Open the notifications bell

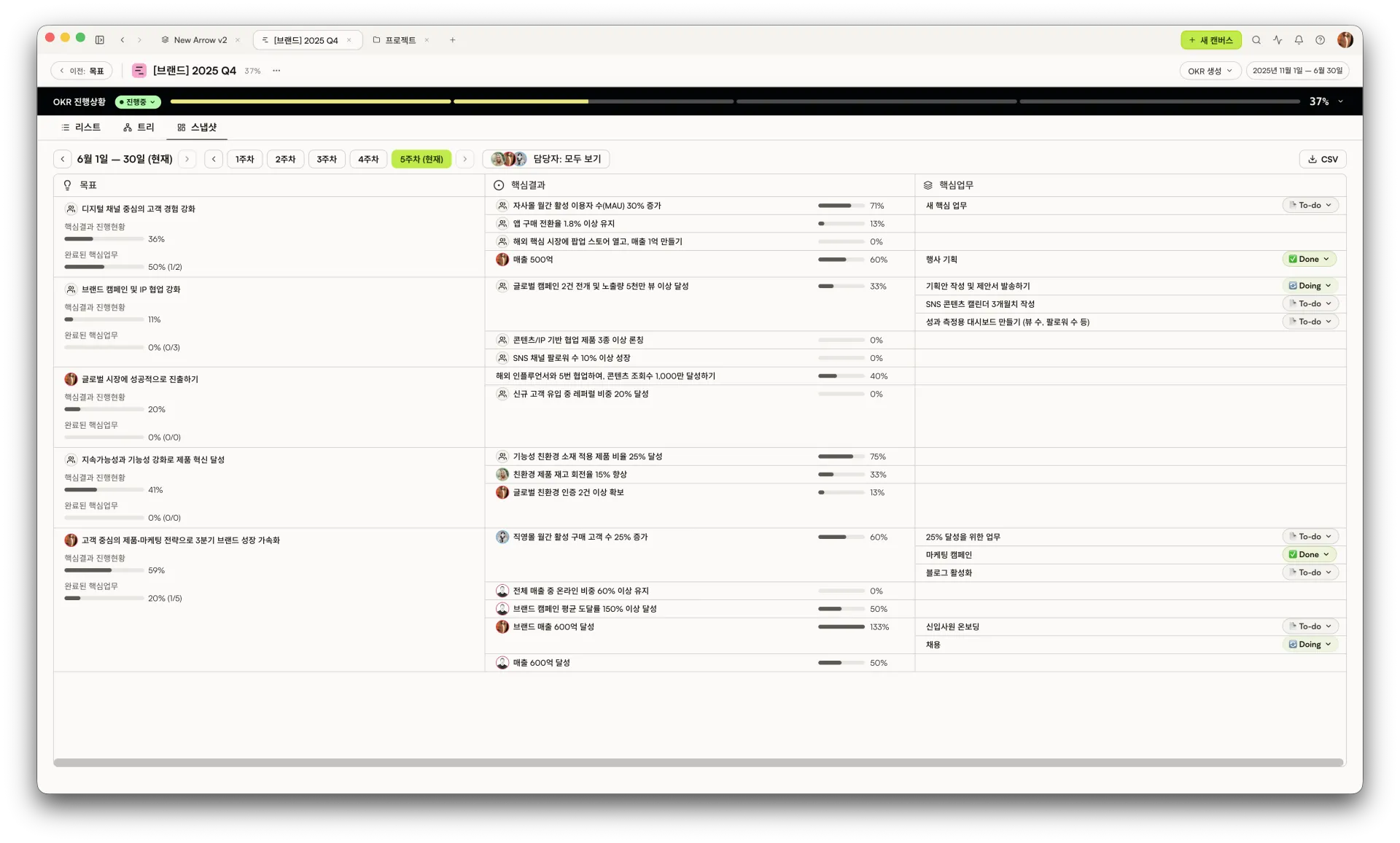[1299, 40]
